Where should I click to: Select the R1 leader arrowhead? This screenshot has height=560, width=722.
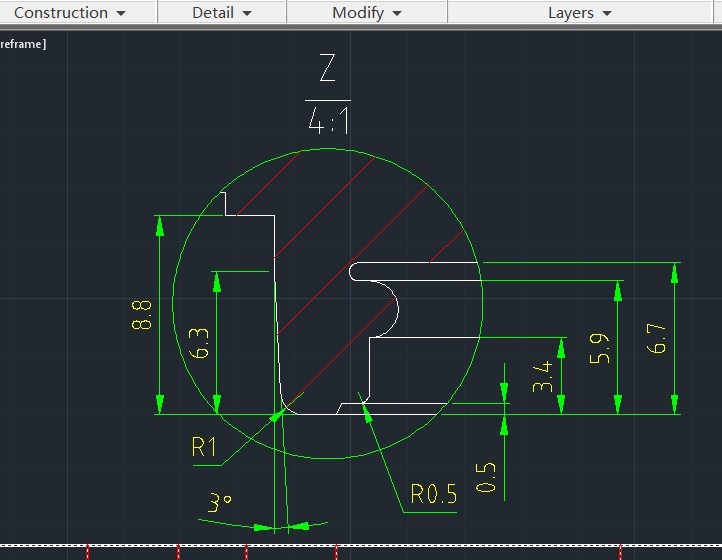point(278,415)
